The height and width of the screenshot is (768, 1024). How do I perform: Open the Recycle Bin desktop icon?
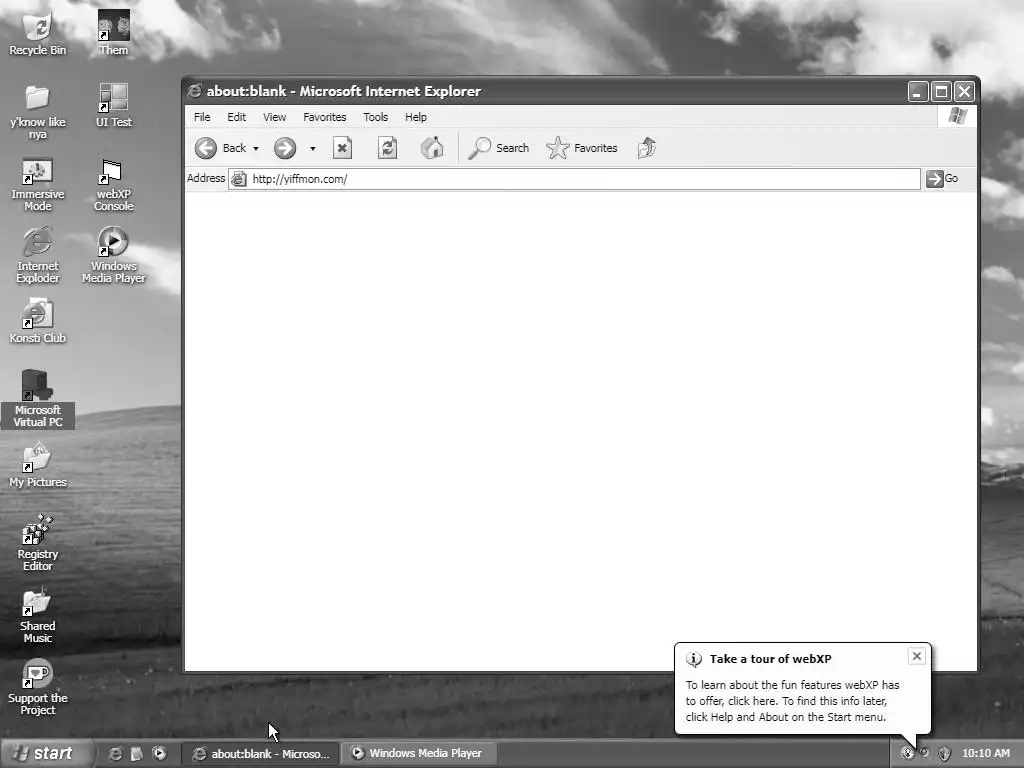coord(37,34)
